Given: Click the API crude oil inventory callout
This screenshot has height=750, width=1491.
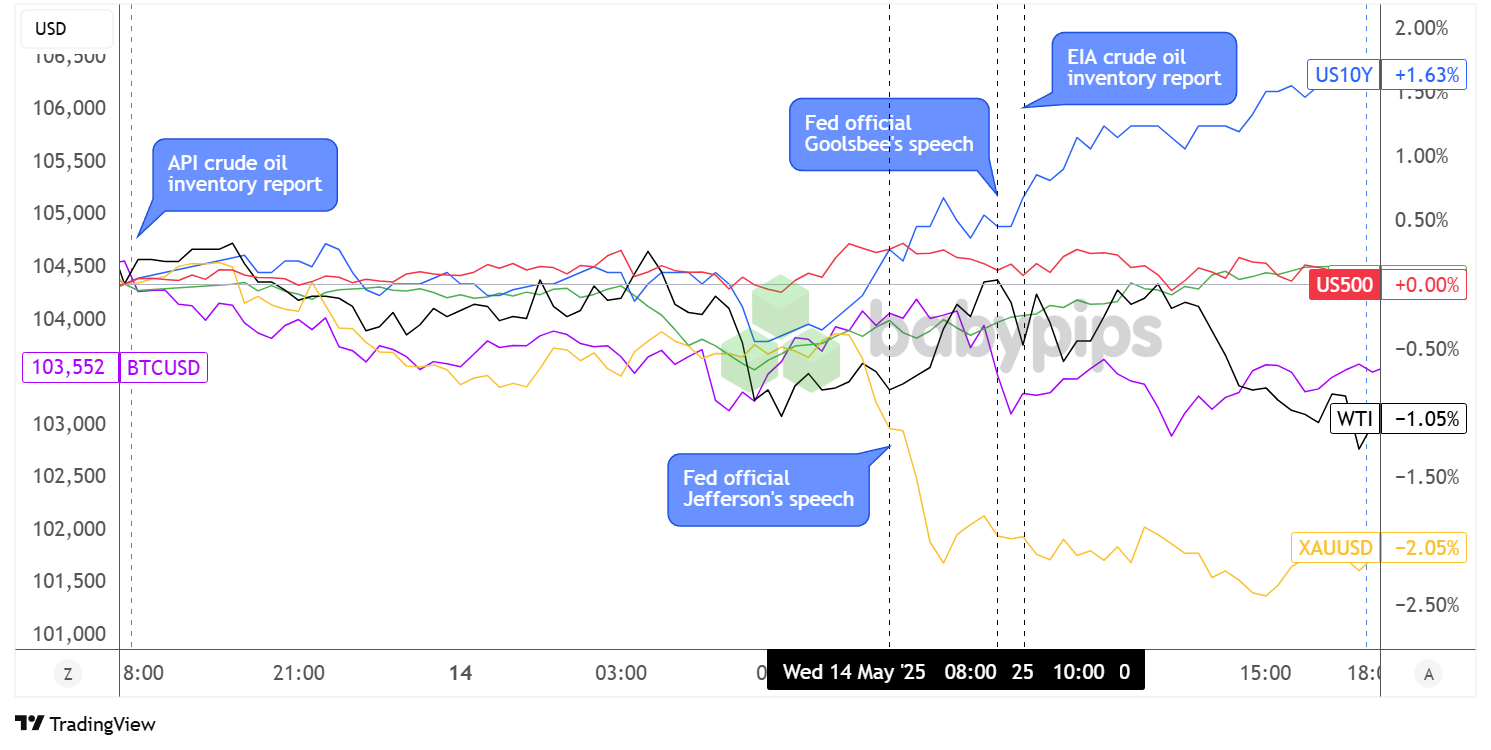Looking at the screenshot, I should (x=244, y=174).
